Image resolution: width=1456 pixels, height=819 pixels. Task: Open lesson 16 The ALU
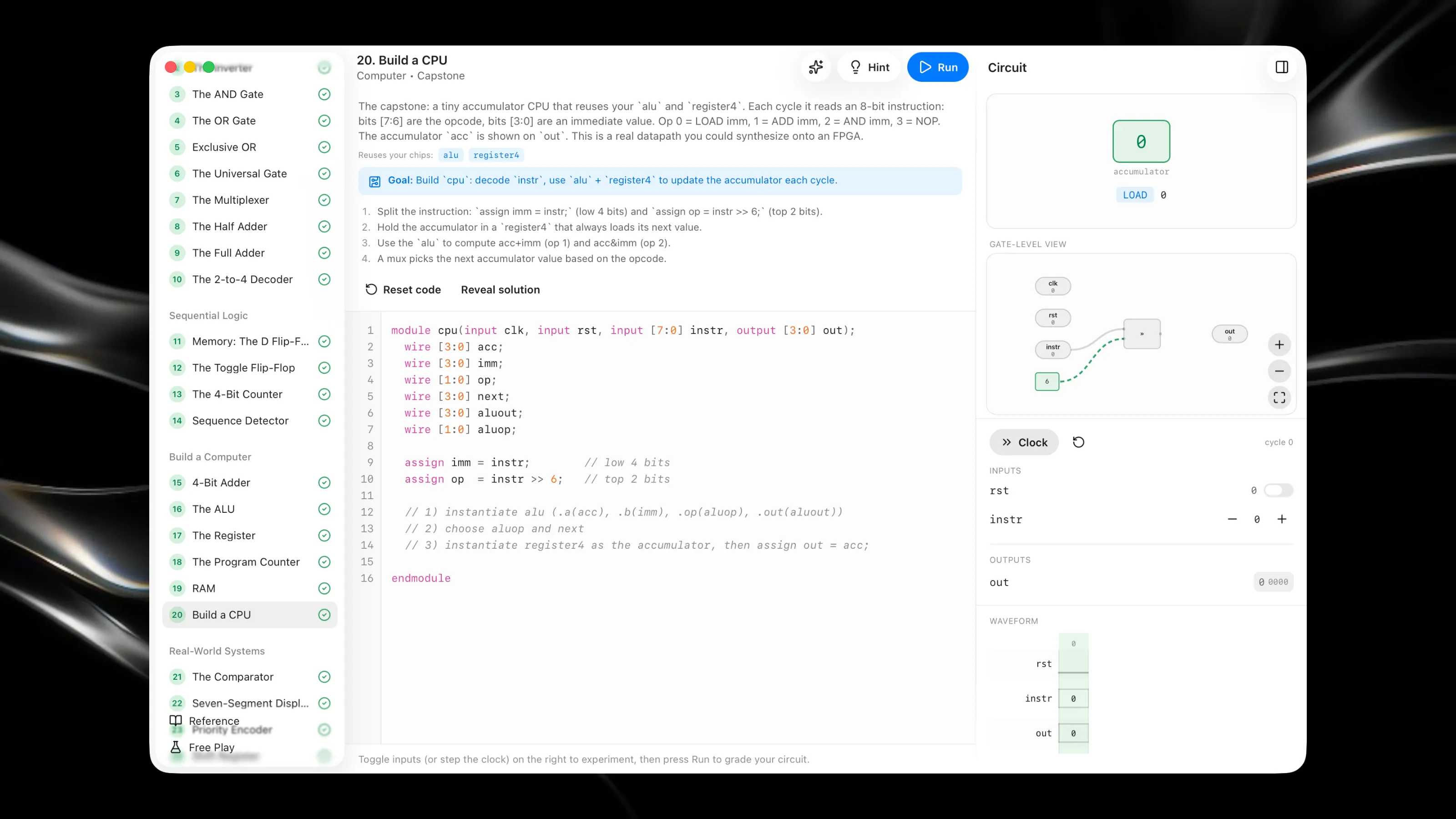(250, 509)
